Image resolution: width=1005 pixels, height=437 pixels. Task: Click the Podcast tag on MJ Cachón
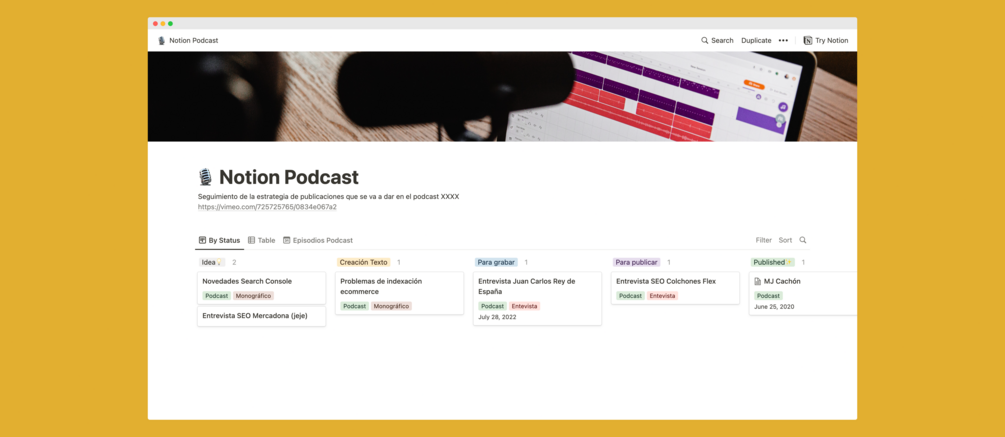[768, 296]
